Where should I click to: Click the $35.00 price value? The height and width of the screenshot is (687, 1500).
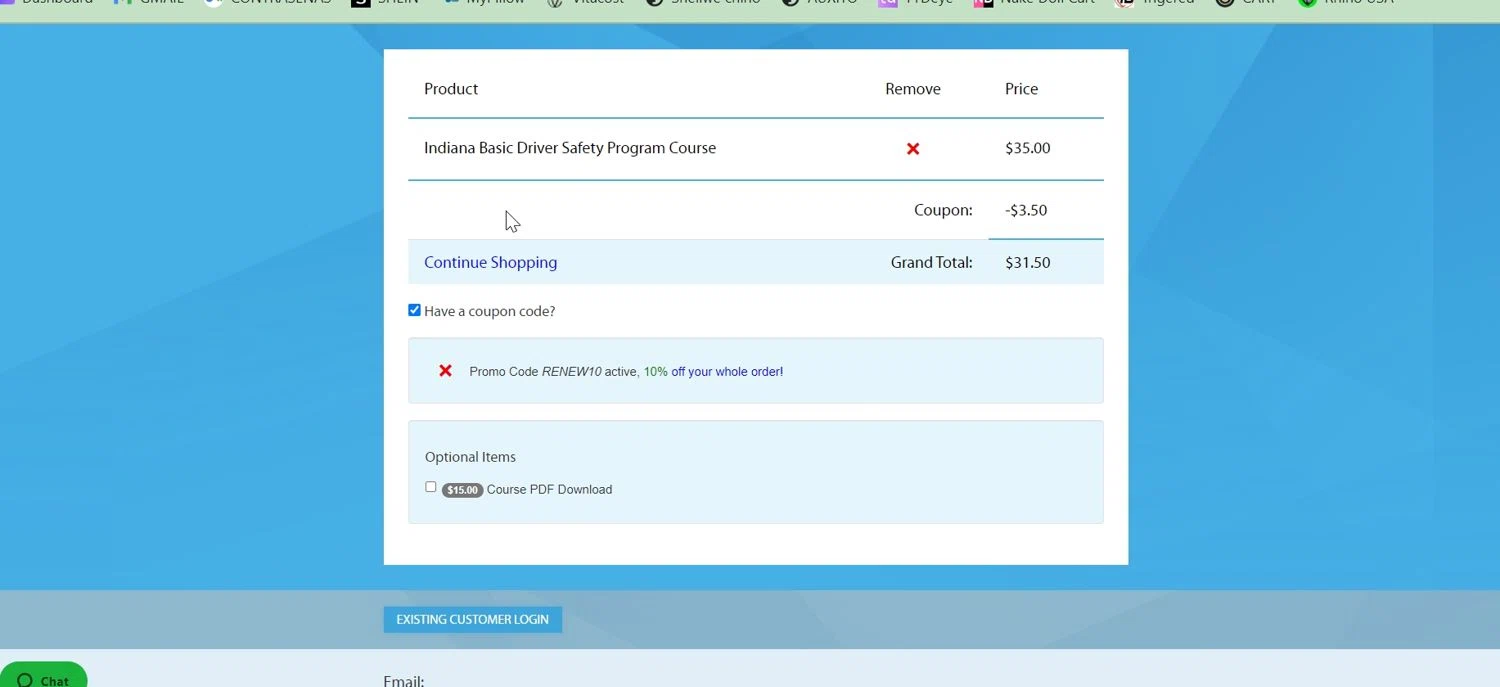[x=1027, y=148]
